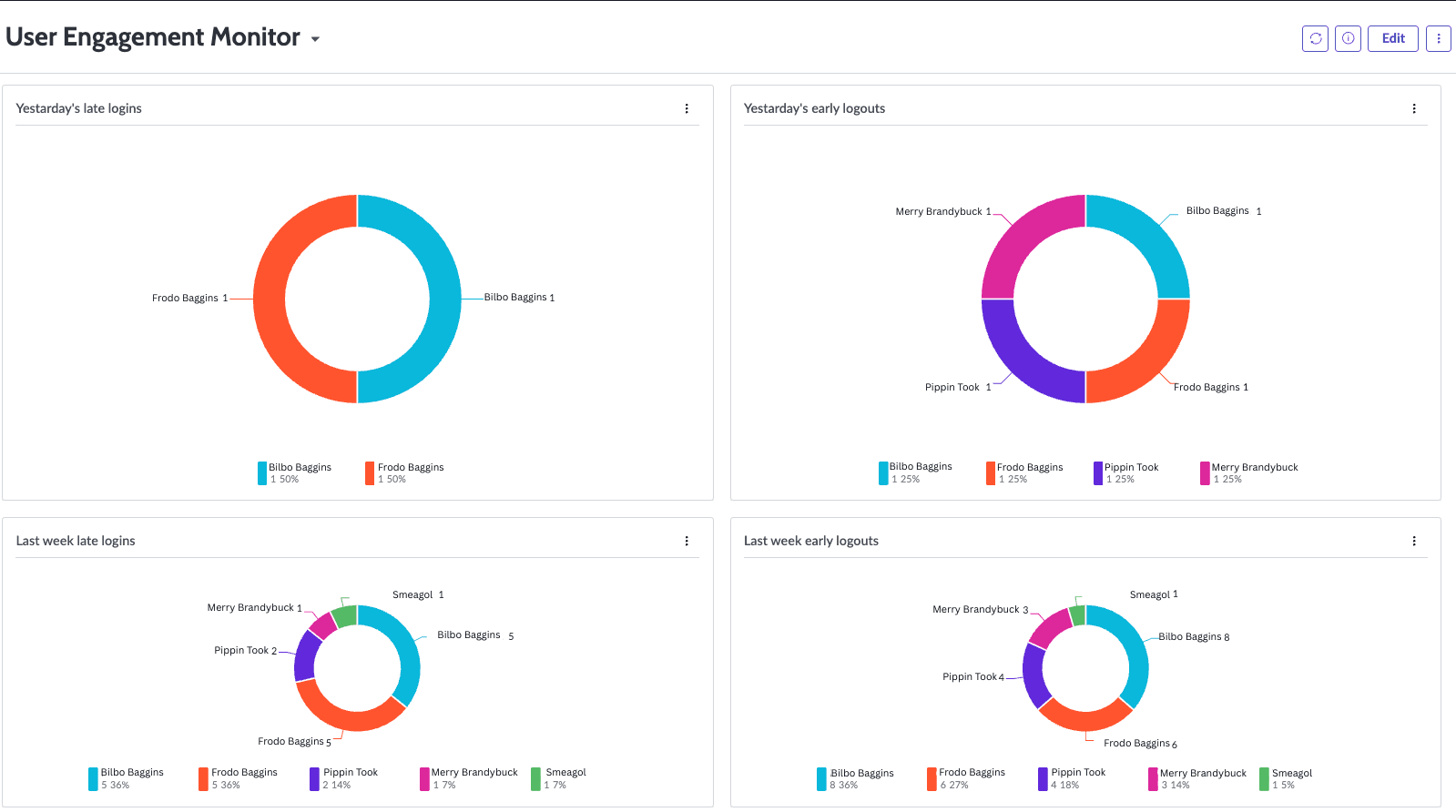Image resolution: width=1456 pixels, height=812 pixels.
Task: Open Last week late logins panel menu
Action: click(x=687, y=541)
